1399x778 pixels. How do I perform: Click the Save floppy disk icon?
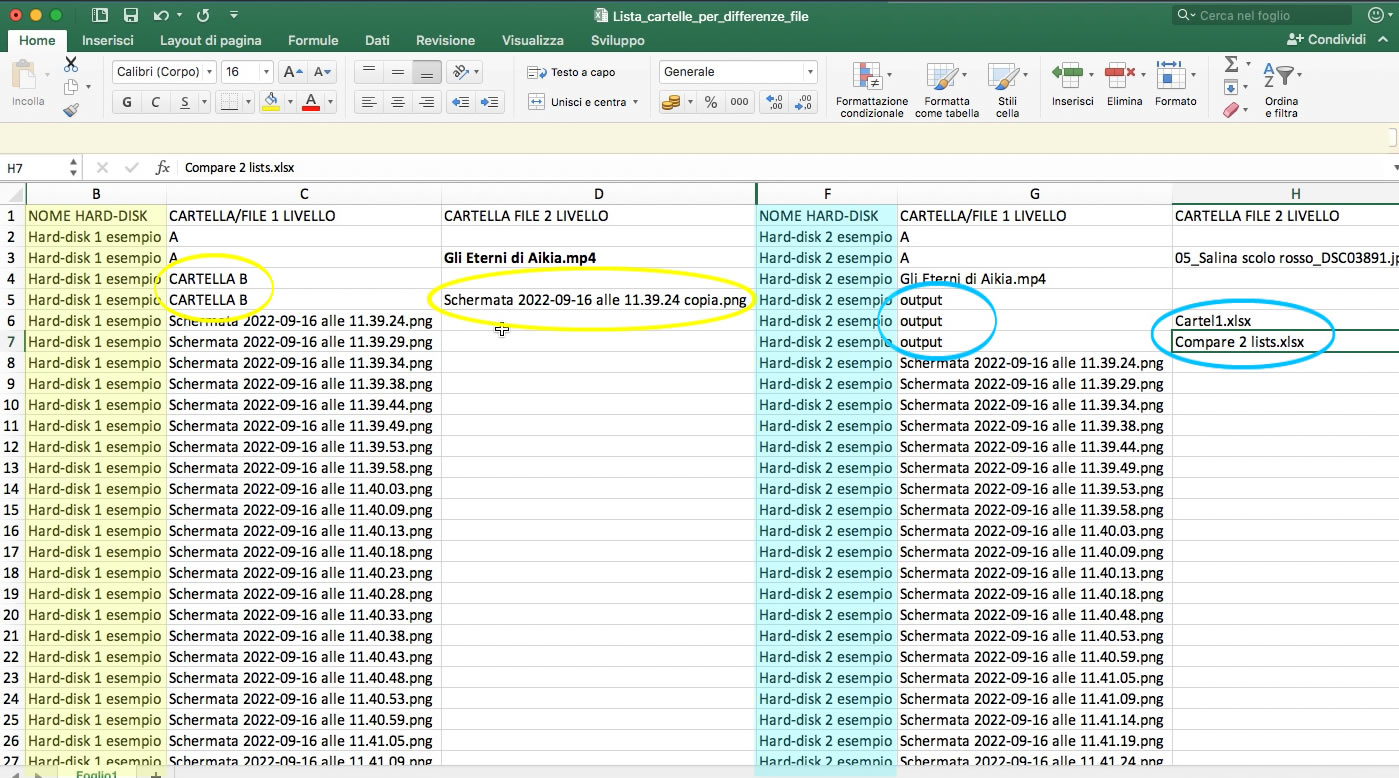[x=131, y=16]
